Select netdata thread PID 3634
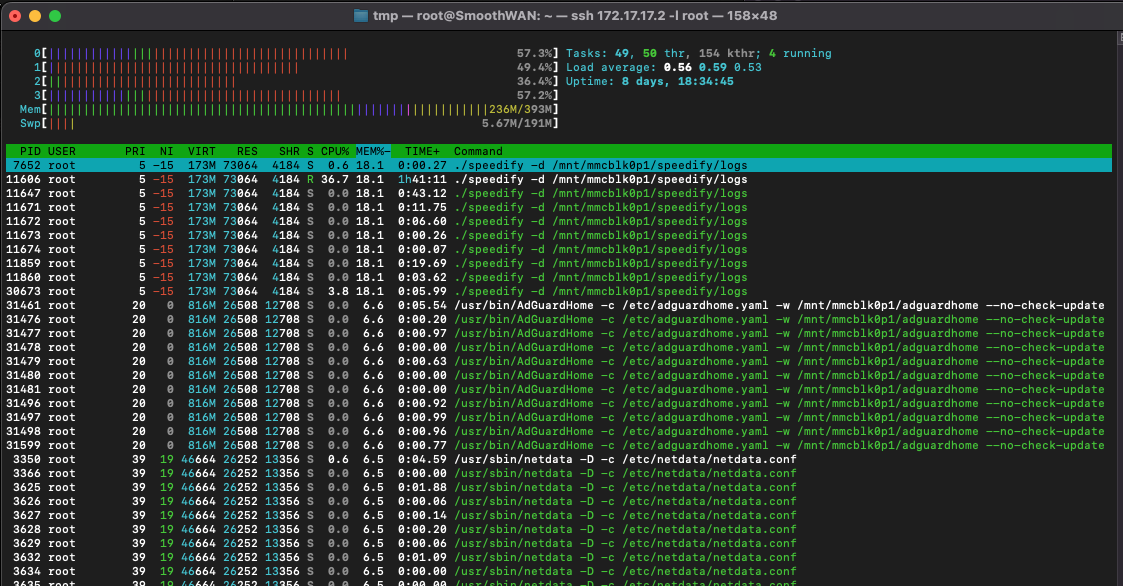 [x=559, y=571]
